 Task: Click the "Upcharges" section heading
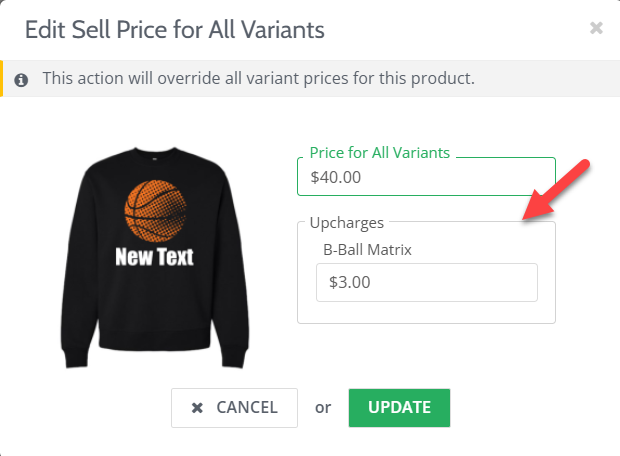coord(347,222)
